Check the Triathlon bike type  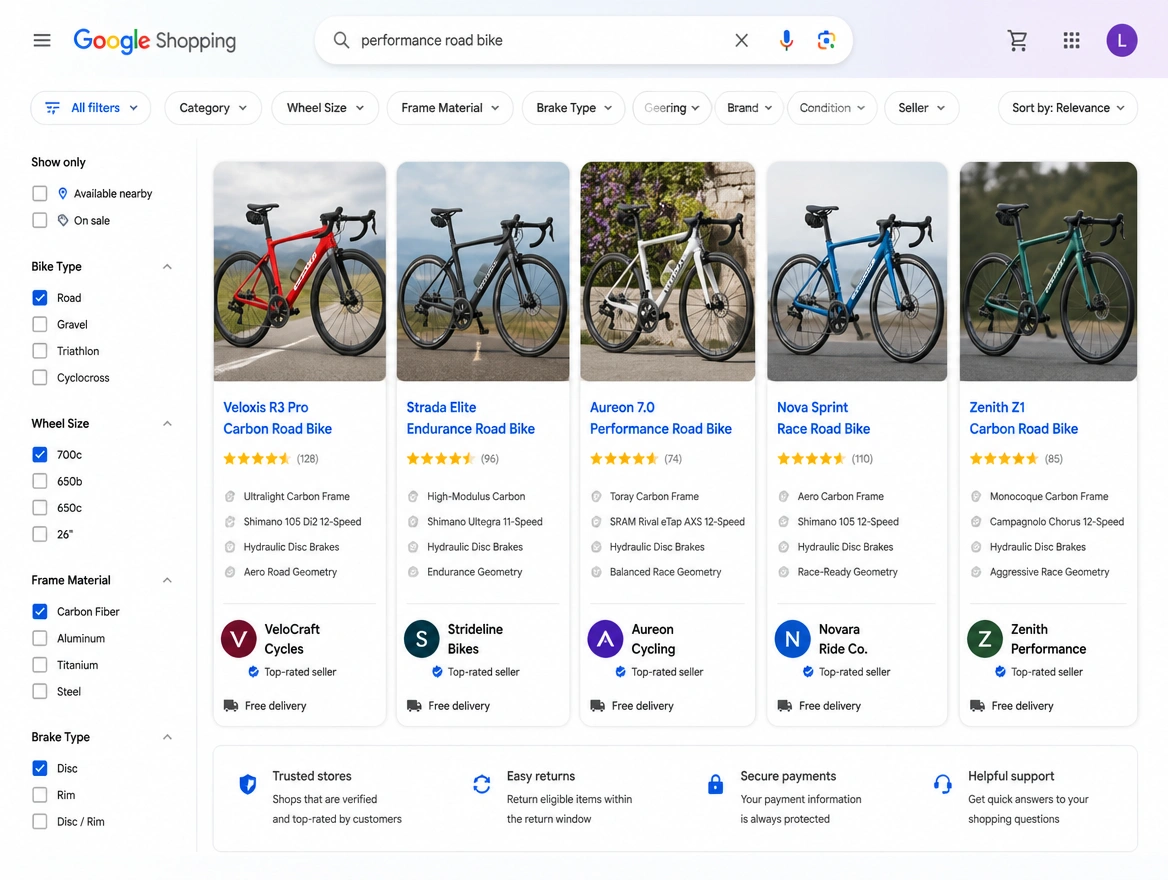[x=39, y=351]
